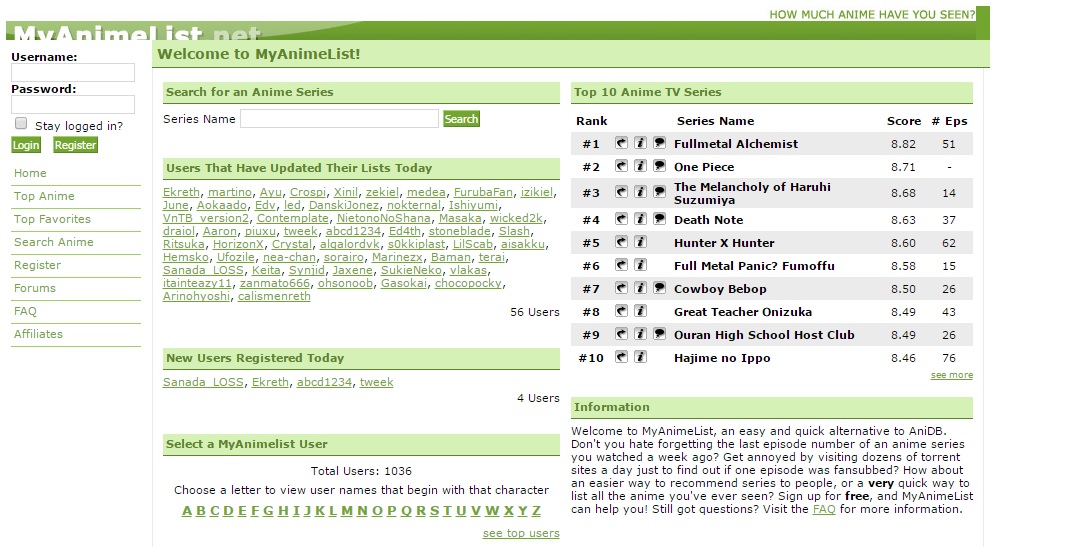Click the Search button for anime series
This screenshot has width=1073, height=547.
461,119
